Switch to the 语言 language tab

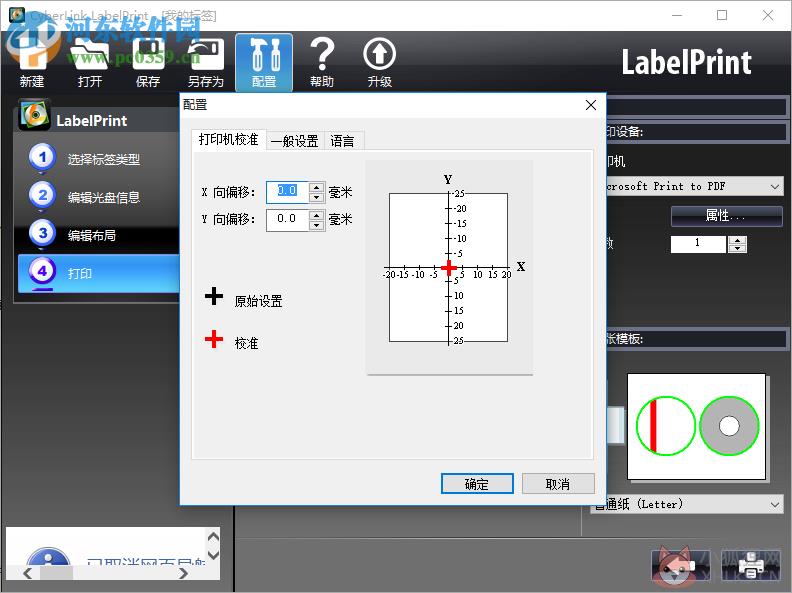pos(342,141)
